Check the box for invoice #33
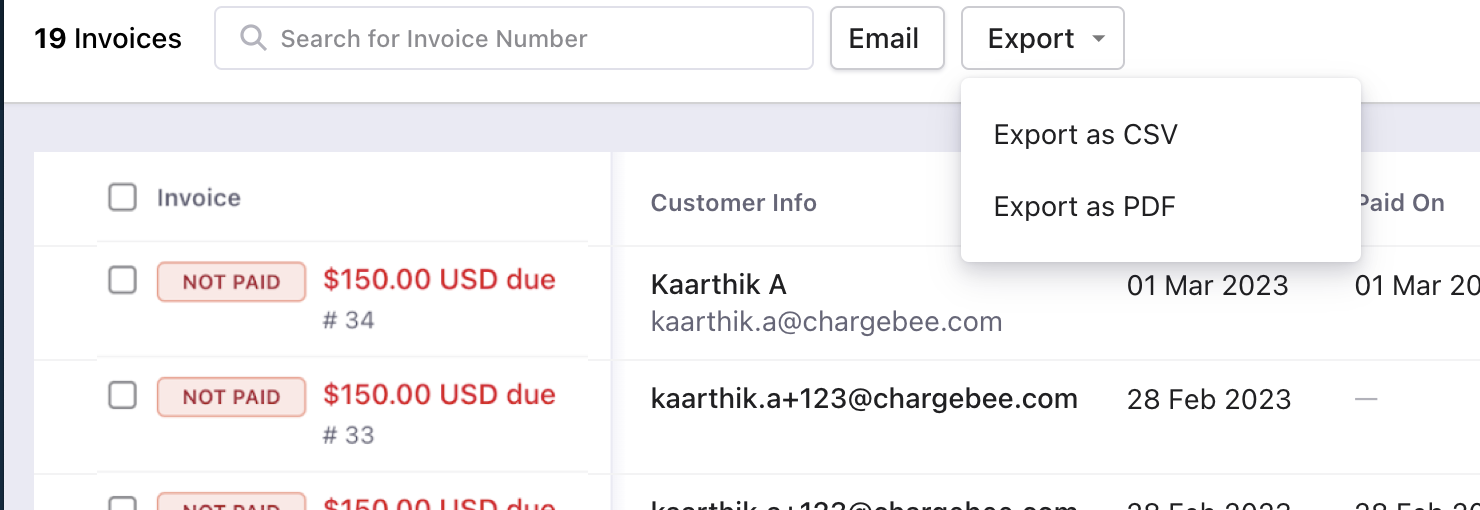1480x510 pixels. (122, 396)
